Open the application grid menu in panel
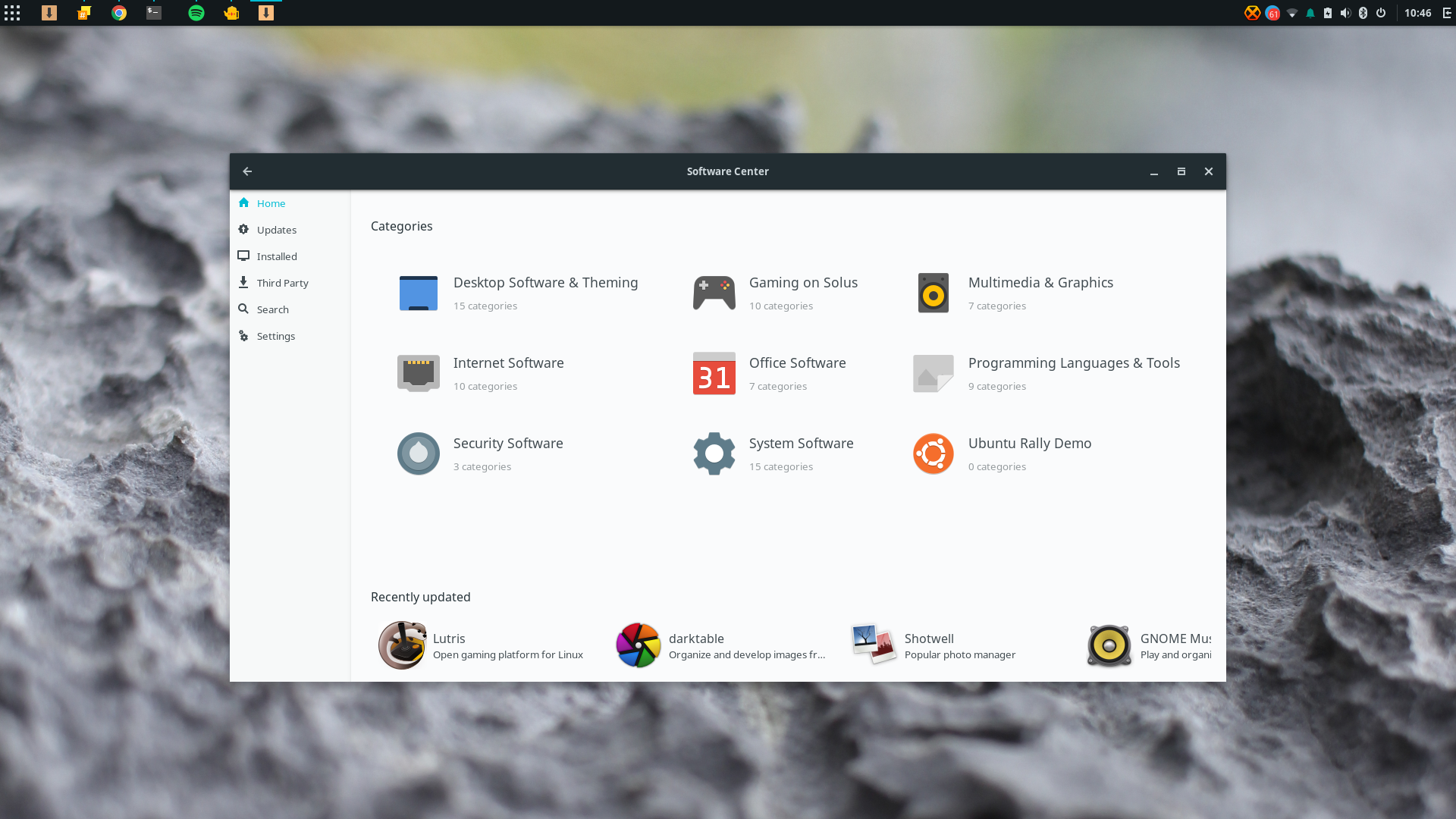This screenshot has width=1456, height=819. tap(12, 13)
